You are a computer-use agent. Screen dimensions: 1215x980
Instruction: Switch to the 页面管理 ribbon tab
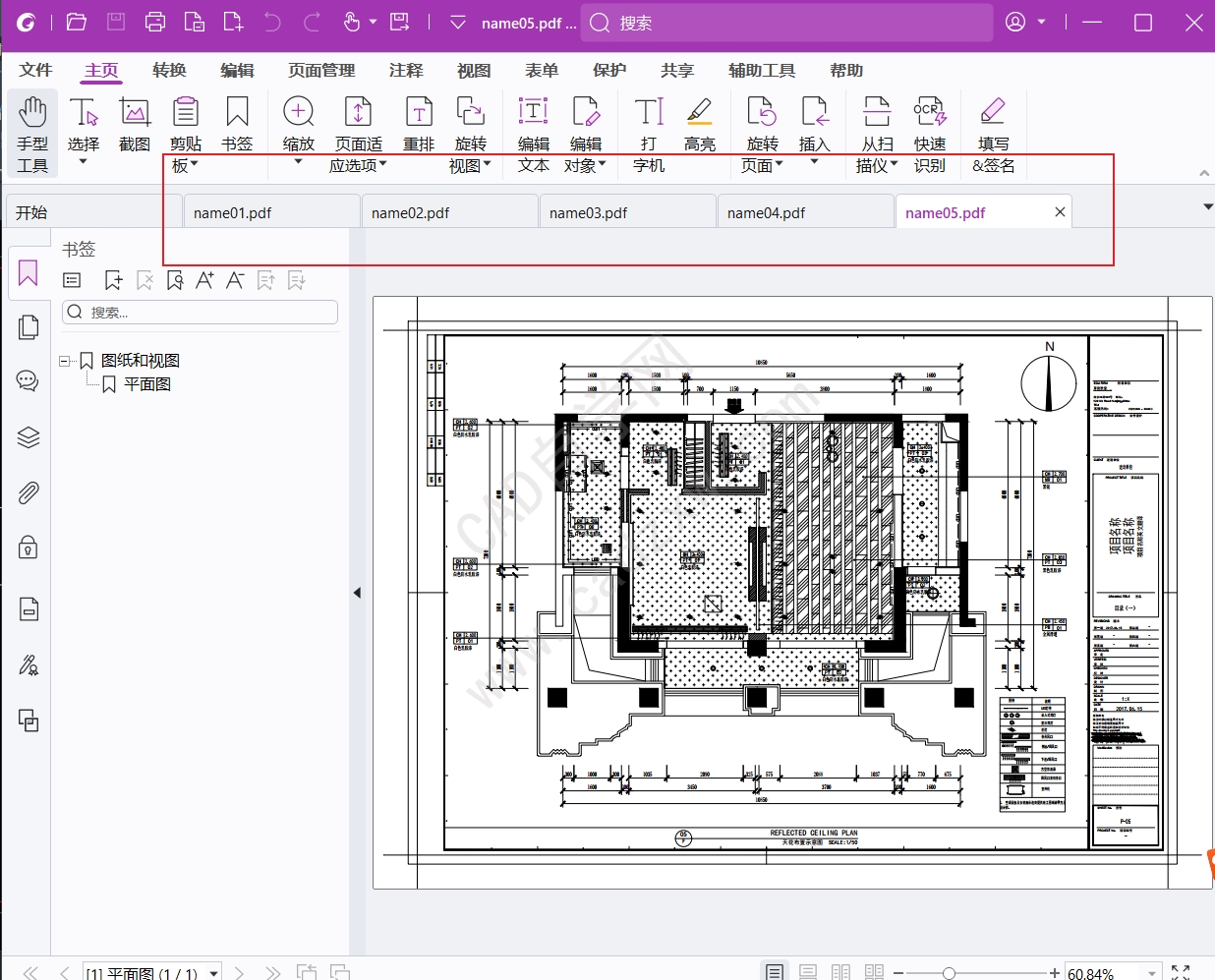point(321,70)
